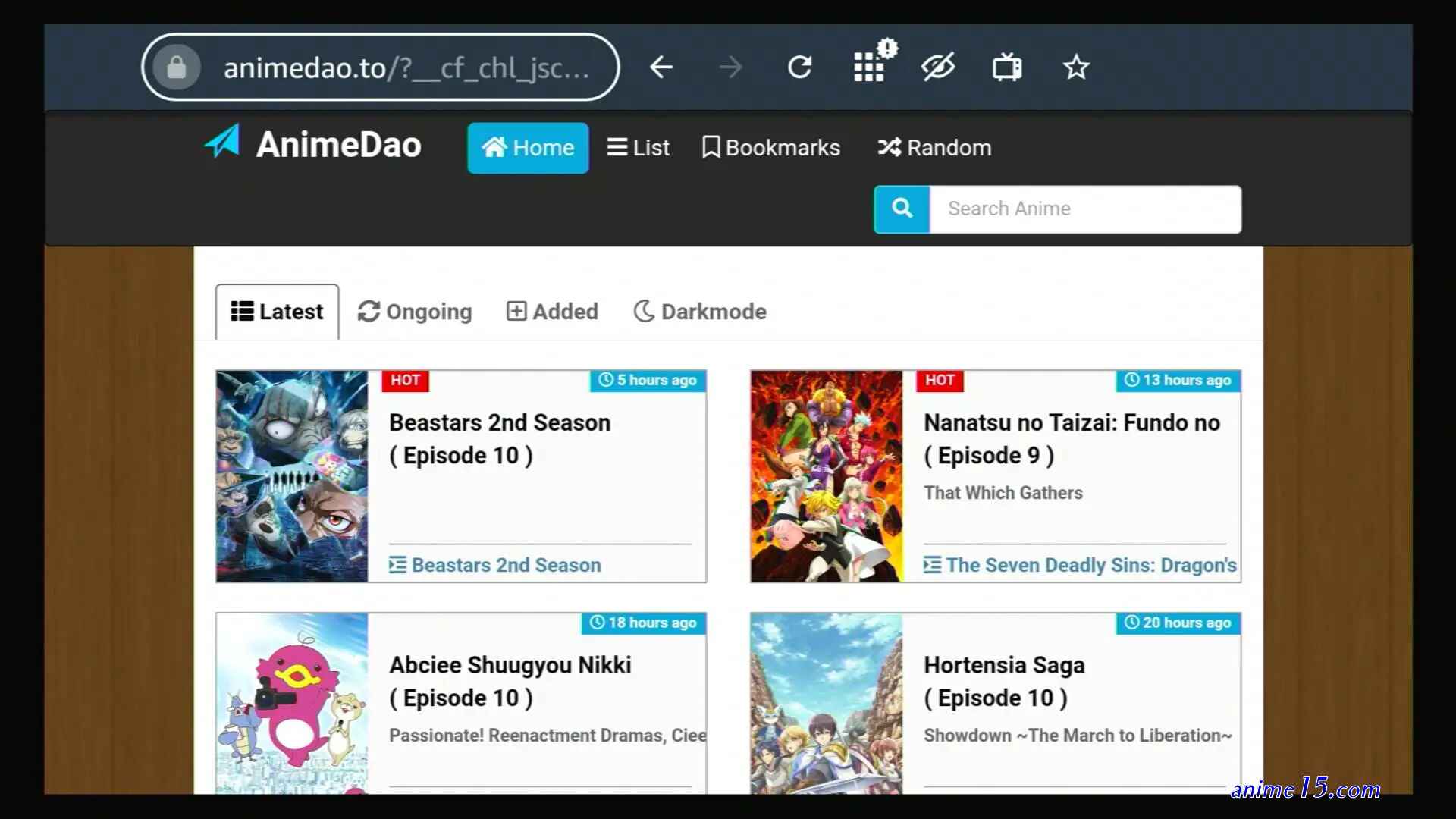
Task: Click the list icon beside Seven Deadly Sins link
Action: pyautogui.click(x=933, y=566)
